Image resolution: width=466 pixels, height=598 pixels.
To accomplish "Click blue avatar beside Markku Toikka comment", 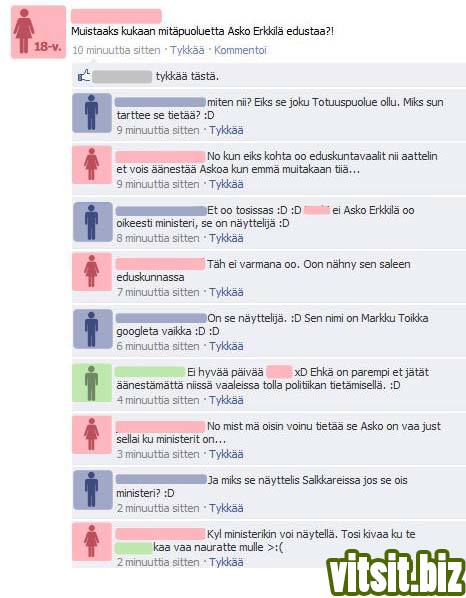I will click(x=92, y=329).
